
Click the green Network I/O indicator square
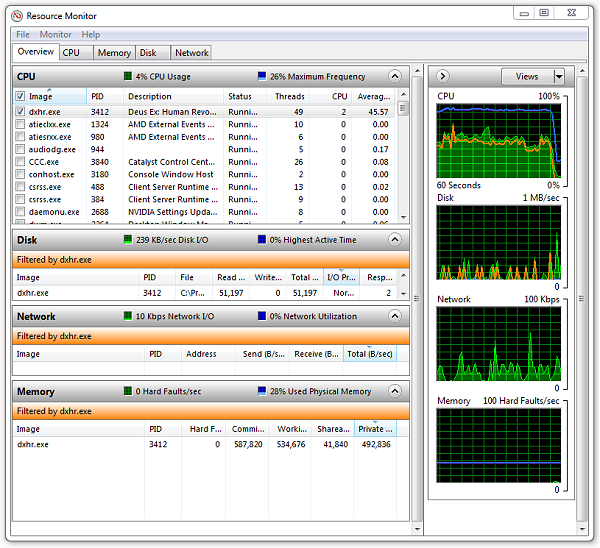[128, 316]
